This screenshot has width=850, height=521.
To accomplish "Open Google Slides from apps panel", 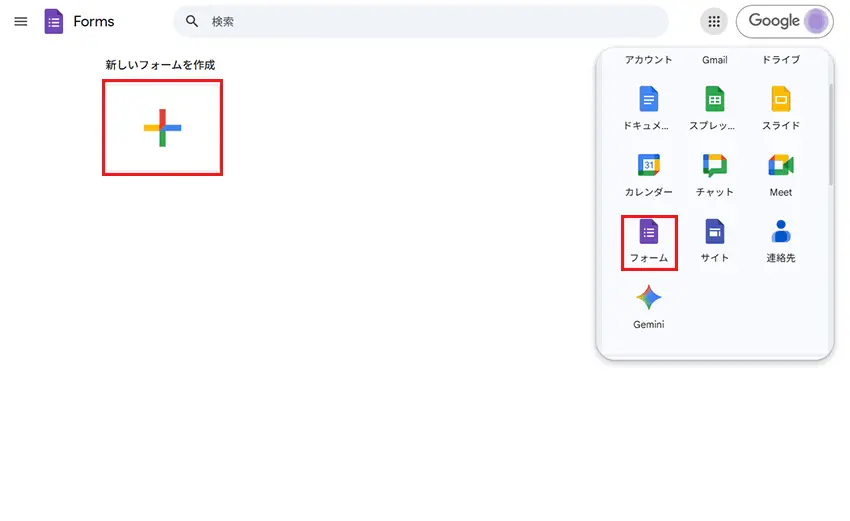I will pos(781,106).
